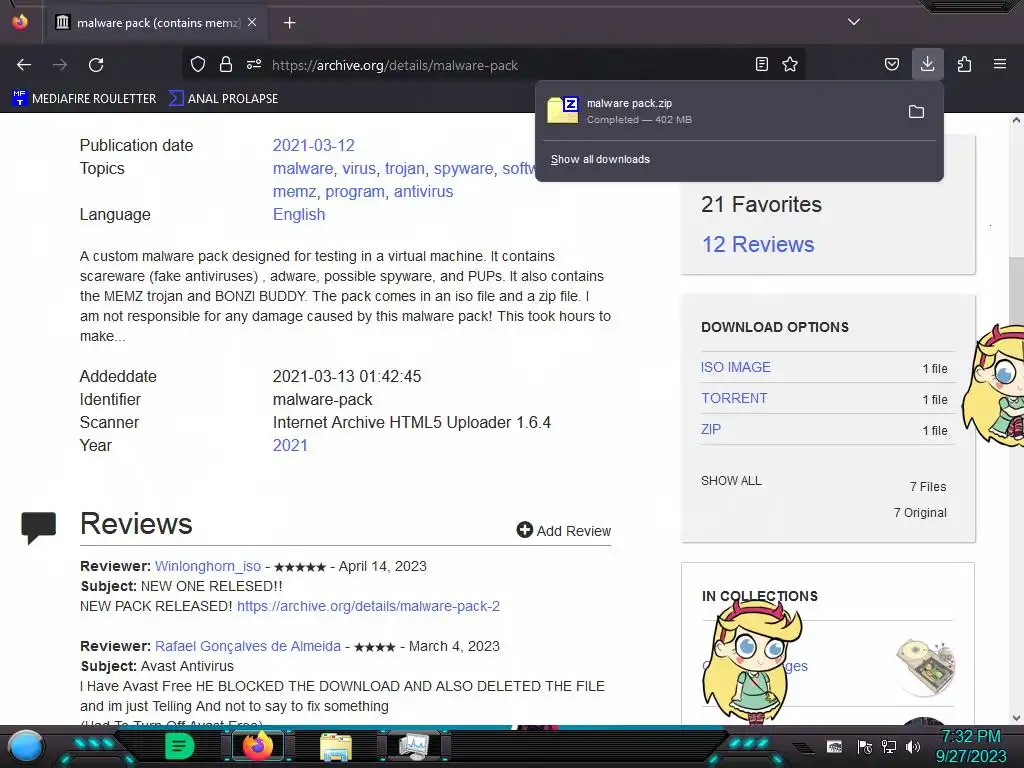Open ANAL PROLAPSE bookmark
Image resolution: width=1024 pixels, height=768 pixels.
click(224, 99)
